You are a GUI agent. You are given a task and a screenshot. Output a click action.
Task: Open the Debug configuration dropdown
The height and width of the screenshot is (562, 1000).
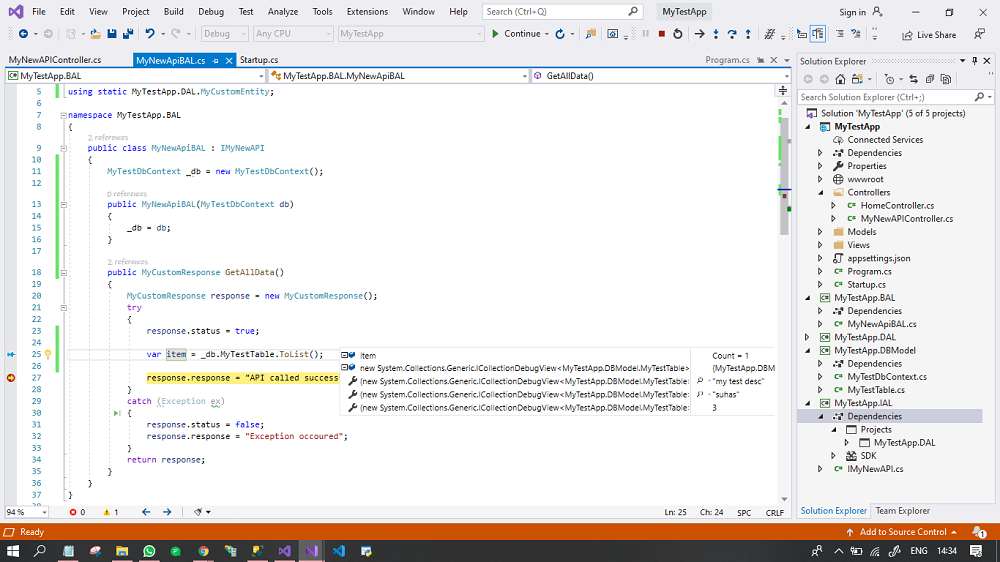(224, 34)
